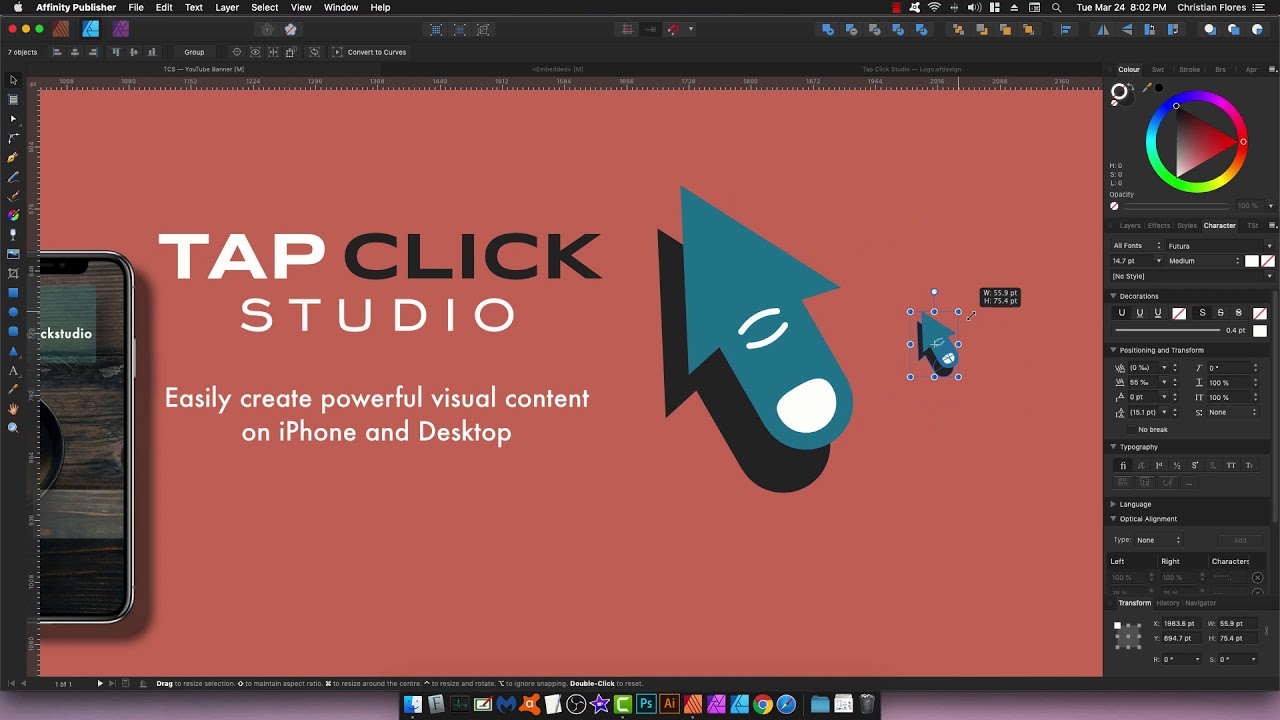Open macOS Spotlight search icon
Screen dimensions: 1280x720
1056,7
